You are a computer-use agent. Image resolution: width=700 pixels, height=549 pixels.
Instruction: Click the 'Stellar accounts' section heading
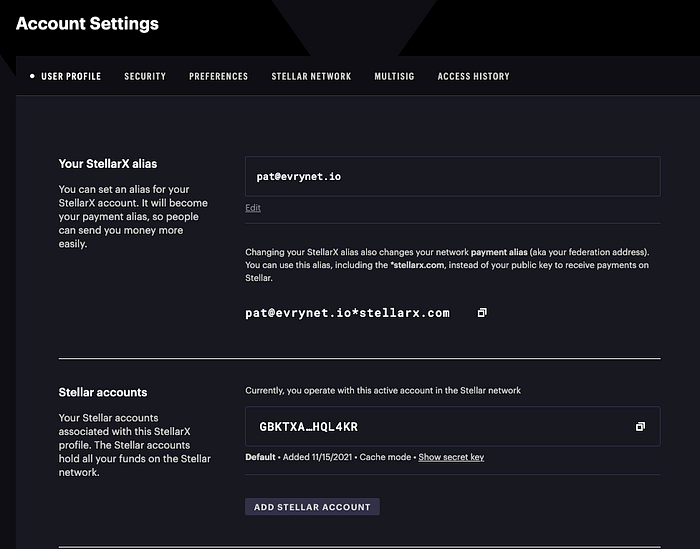[103, 393]
